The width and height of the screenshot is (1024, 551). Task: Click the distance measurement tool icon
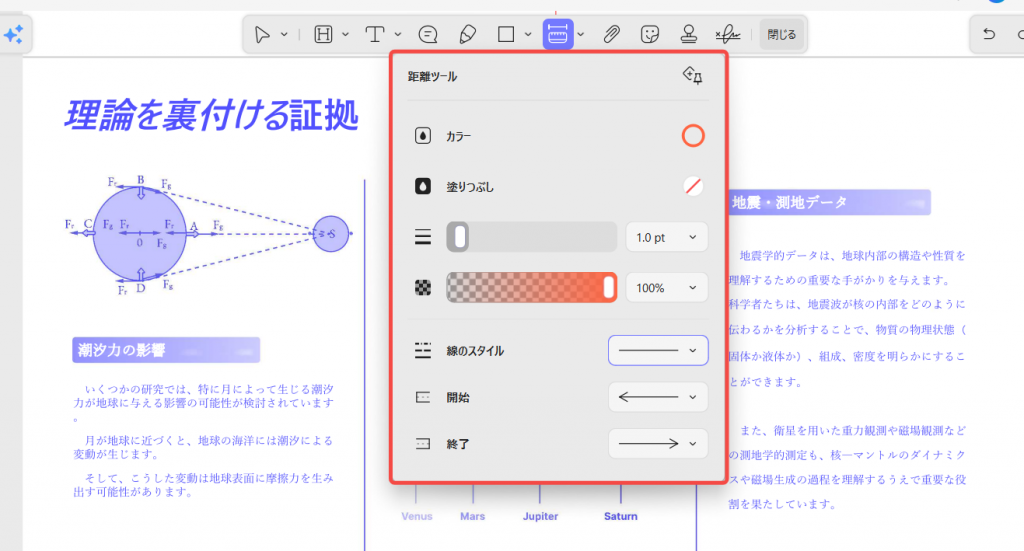click(558, 35)
